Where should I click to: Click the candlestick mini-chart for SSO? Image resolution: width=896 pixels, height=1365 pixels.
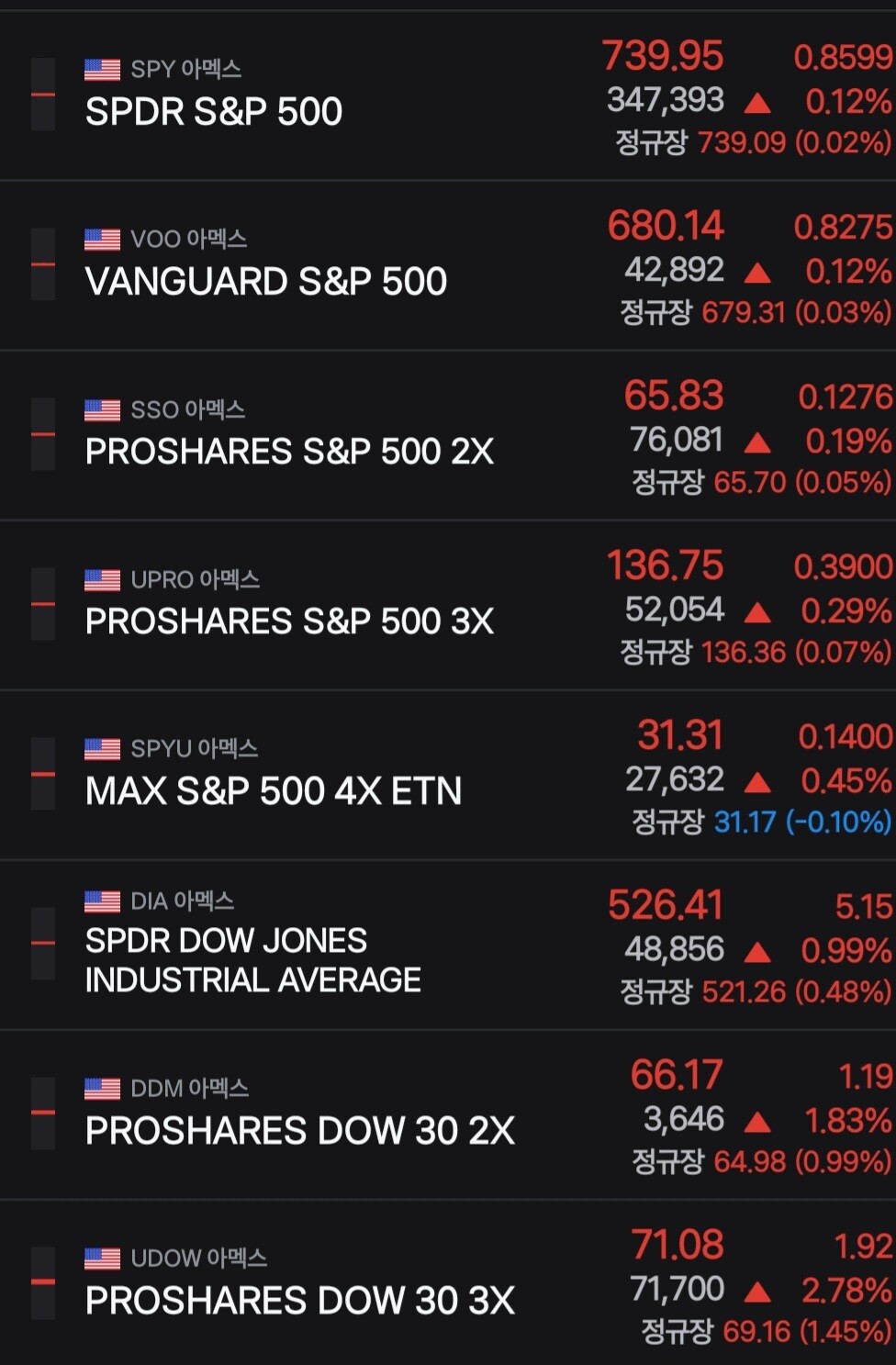coord(43,434)
